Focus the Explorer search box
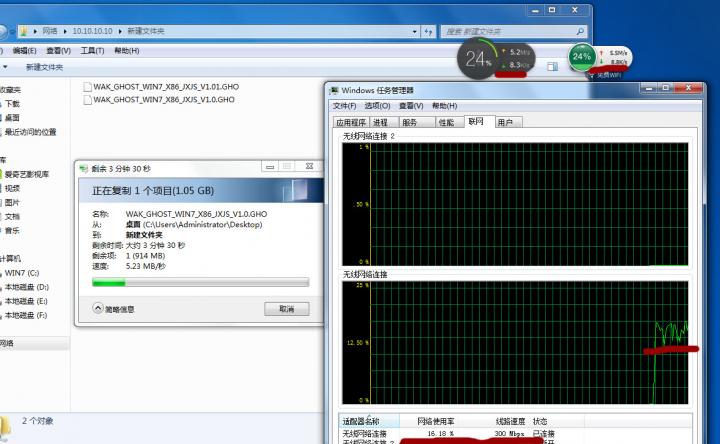Screen dimensions: 720x444 [513, 32]
